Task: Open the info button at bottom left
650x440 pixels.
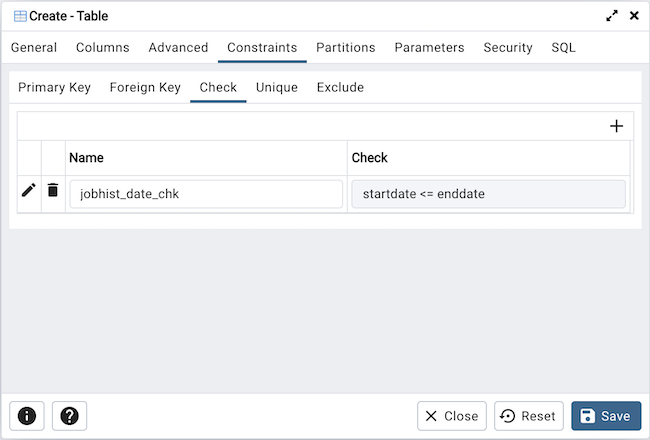Action: 26,416
